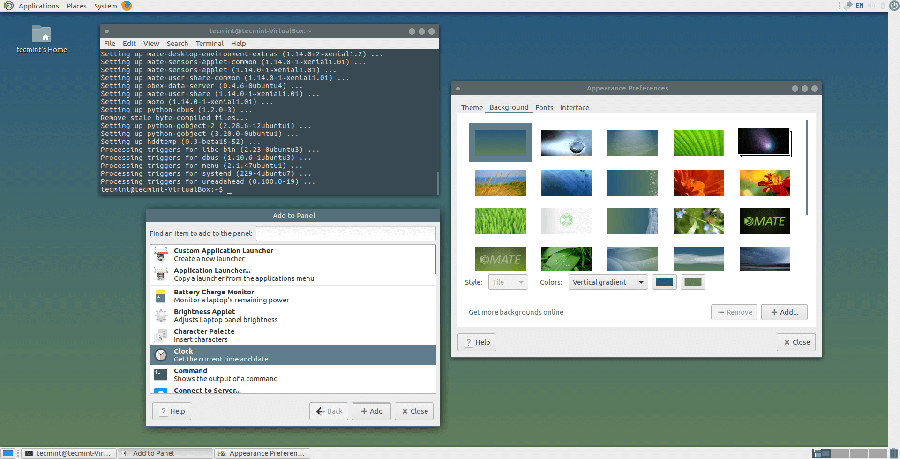Select the Battery Charge Monitor icon
900x459 pixels.
point(161,296)
